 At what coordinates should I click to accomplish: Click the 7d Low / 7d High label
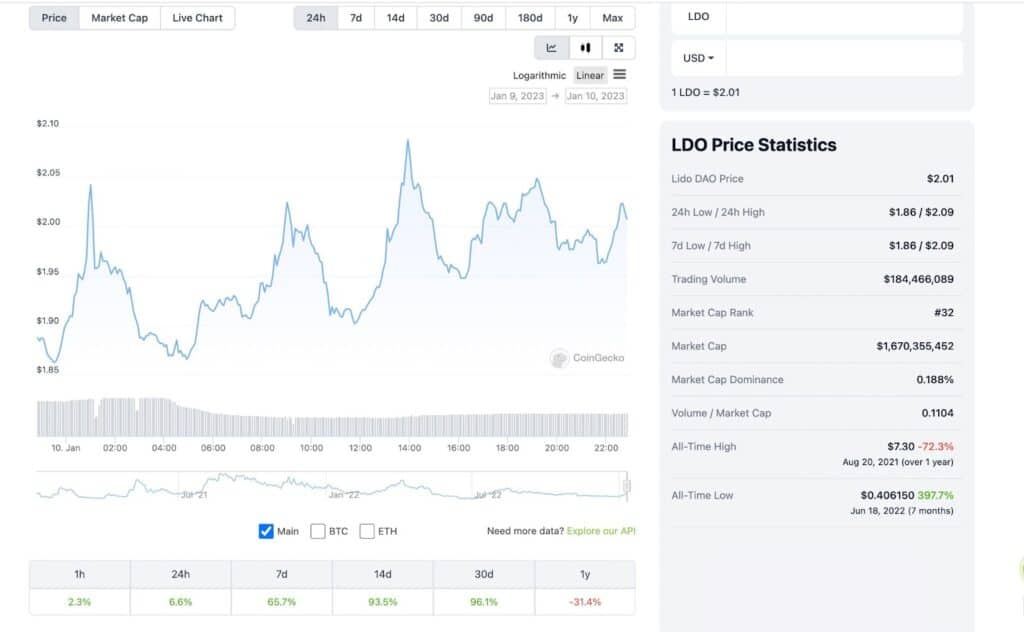pos(711,245)
